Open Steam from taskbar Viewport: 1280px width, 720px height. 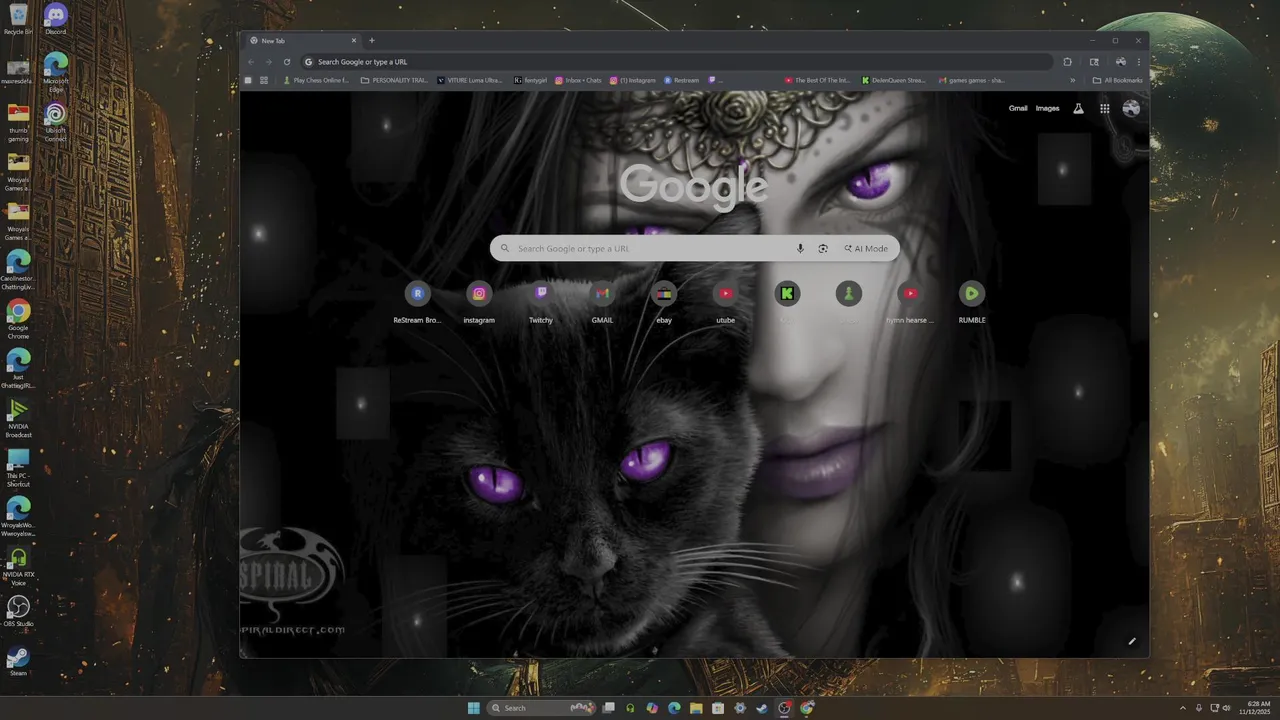762,708
